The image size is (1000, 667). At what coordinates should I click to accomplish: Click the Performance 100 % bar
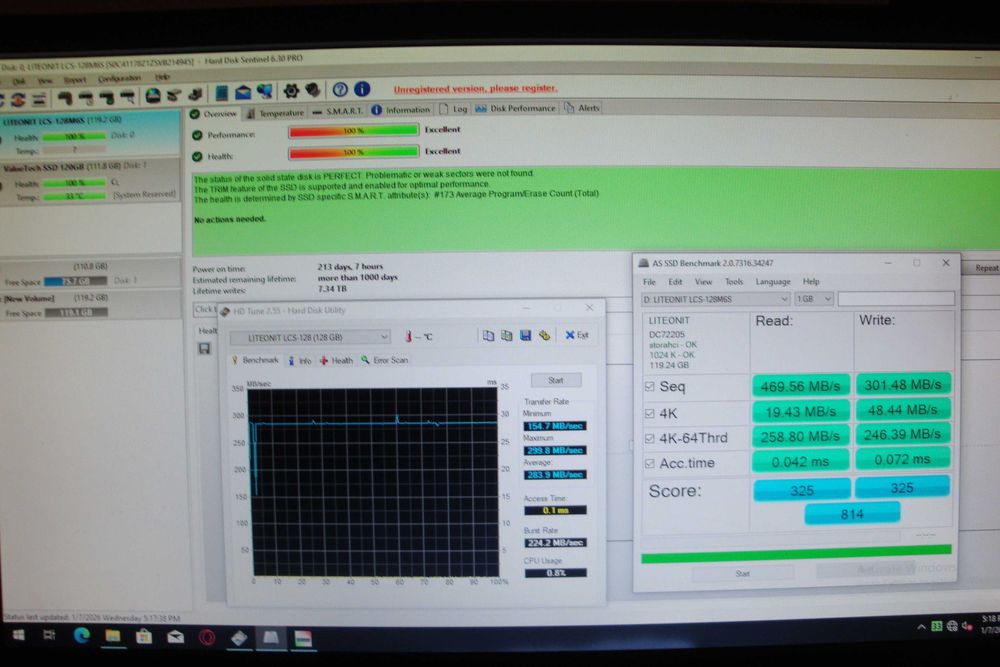(353, 131)
